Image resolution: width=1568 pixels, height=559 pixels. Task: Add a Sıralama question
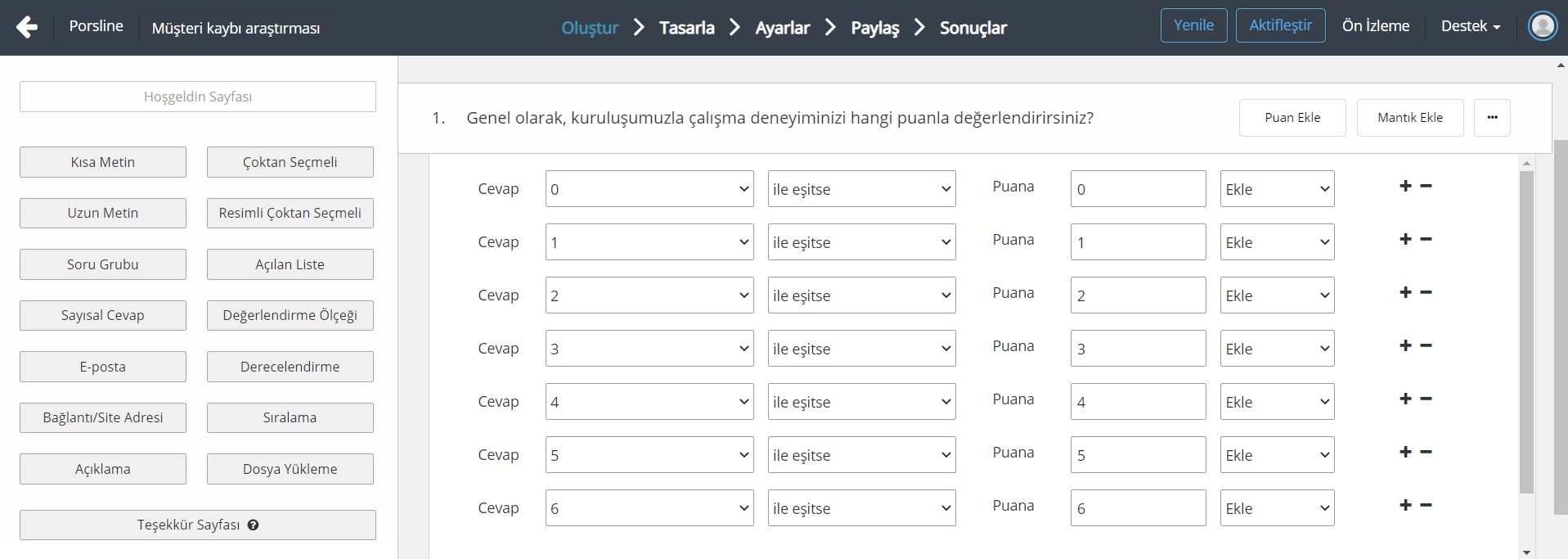[290, 417]
